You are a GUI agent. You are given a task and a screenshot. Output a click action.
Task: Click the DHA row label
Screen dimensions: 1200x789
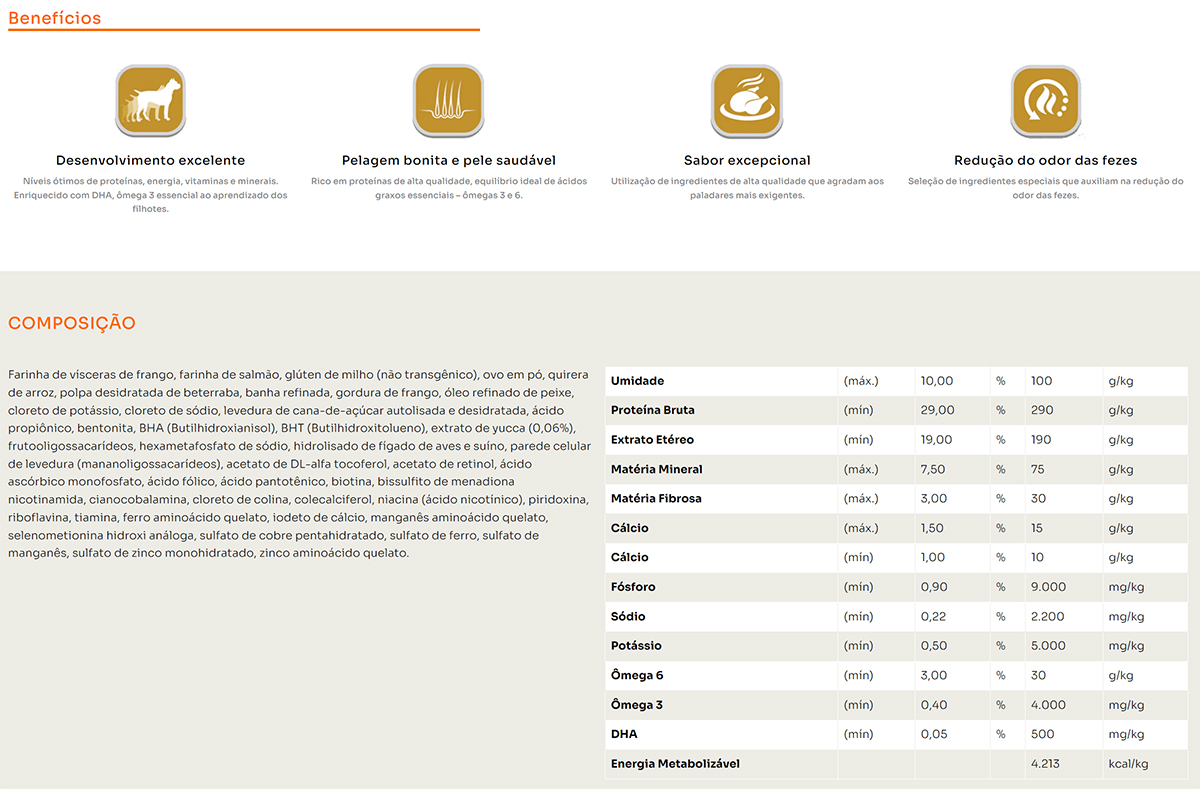[623, 734]
